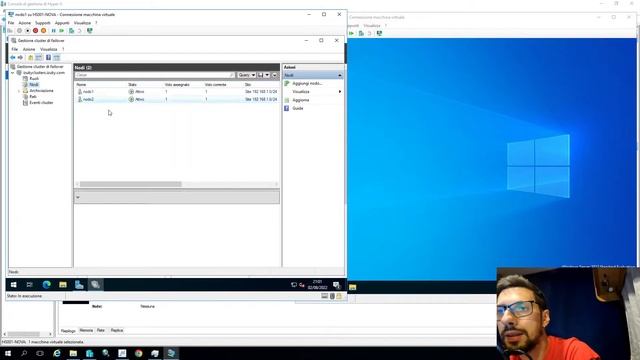Screen dimensions: 640x360
Task: Reset the node1 VM with green icon
Action: coord(62,31)
